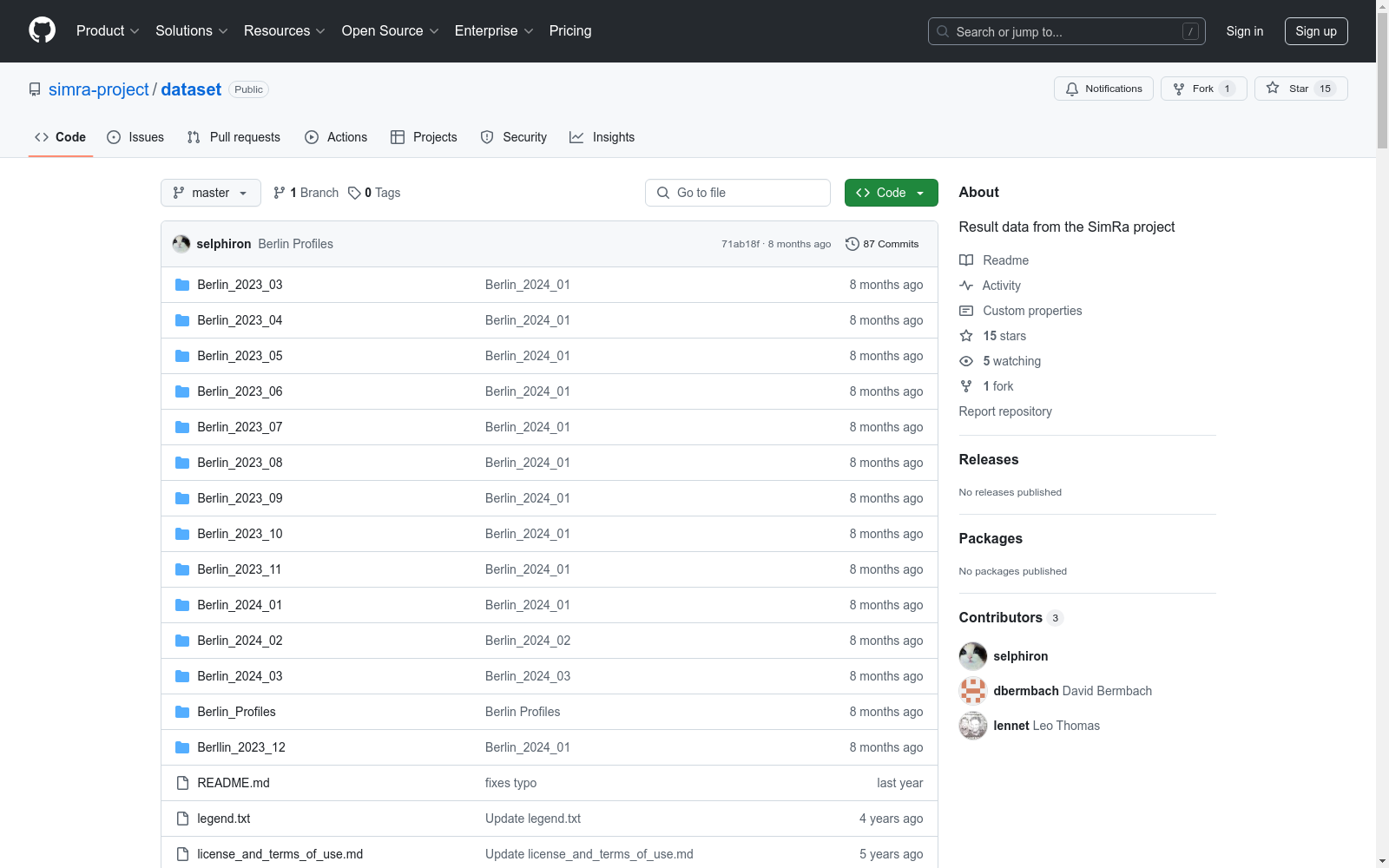
Task: Open the Berlin_2023_10 folder name link
Action: [240, 534]
